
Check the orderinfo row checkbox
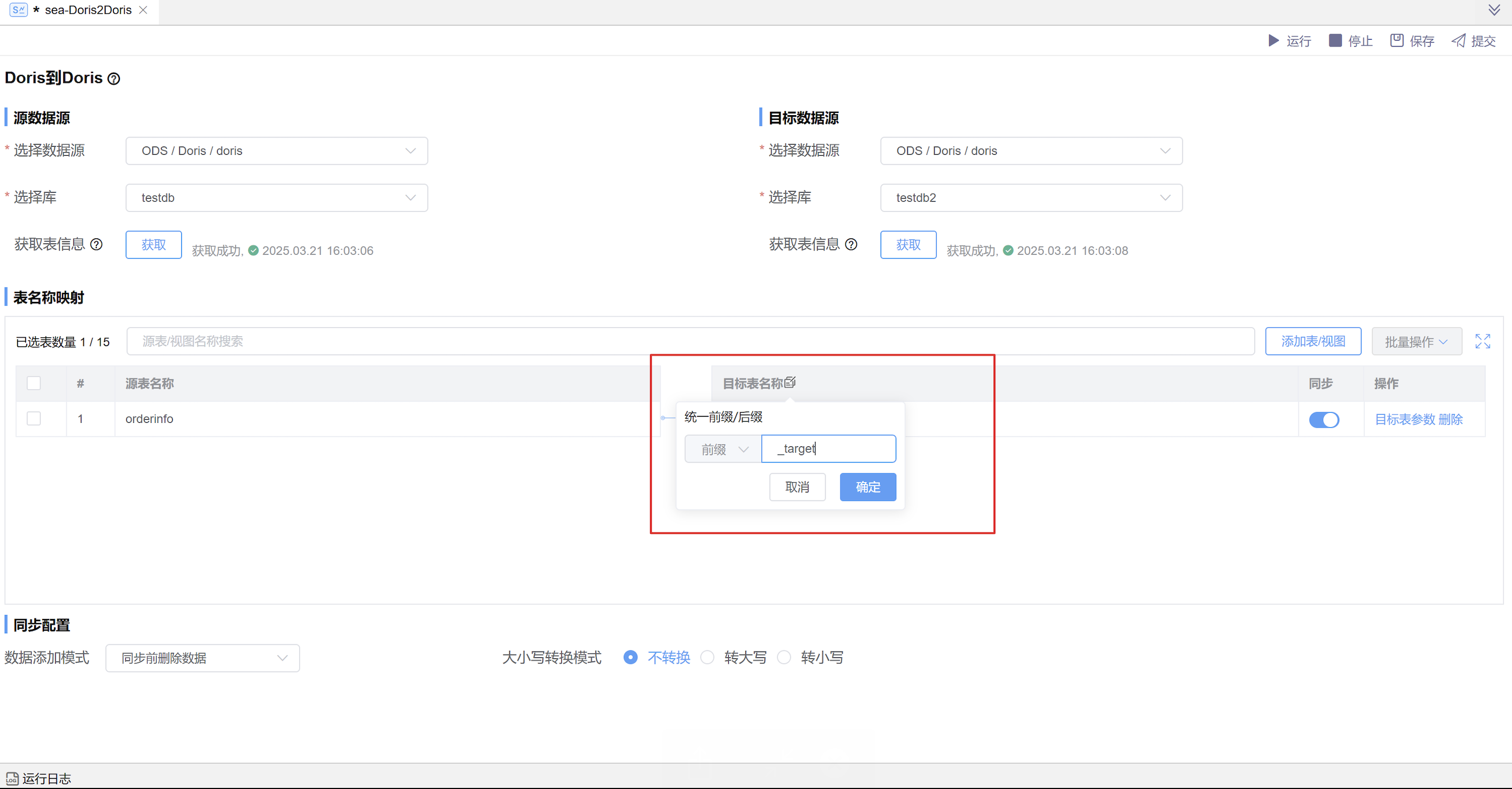click(x=34, y=419)
